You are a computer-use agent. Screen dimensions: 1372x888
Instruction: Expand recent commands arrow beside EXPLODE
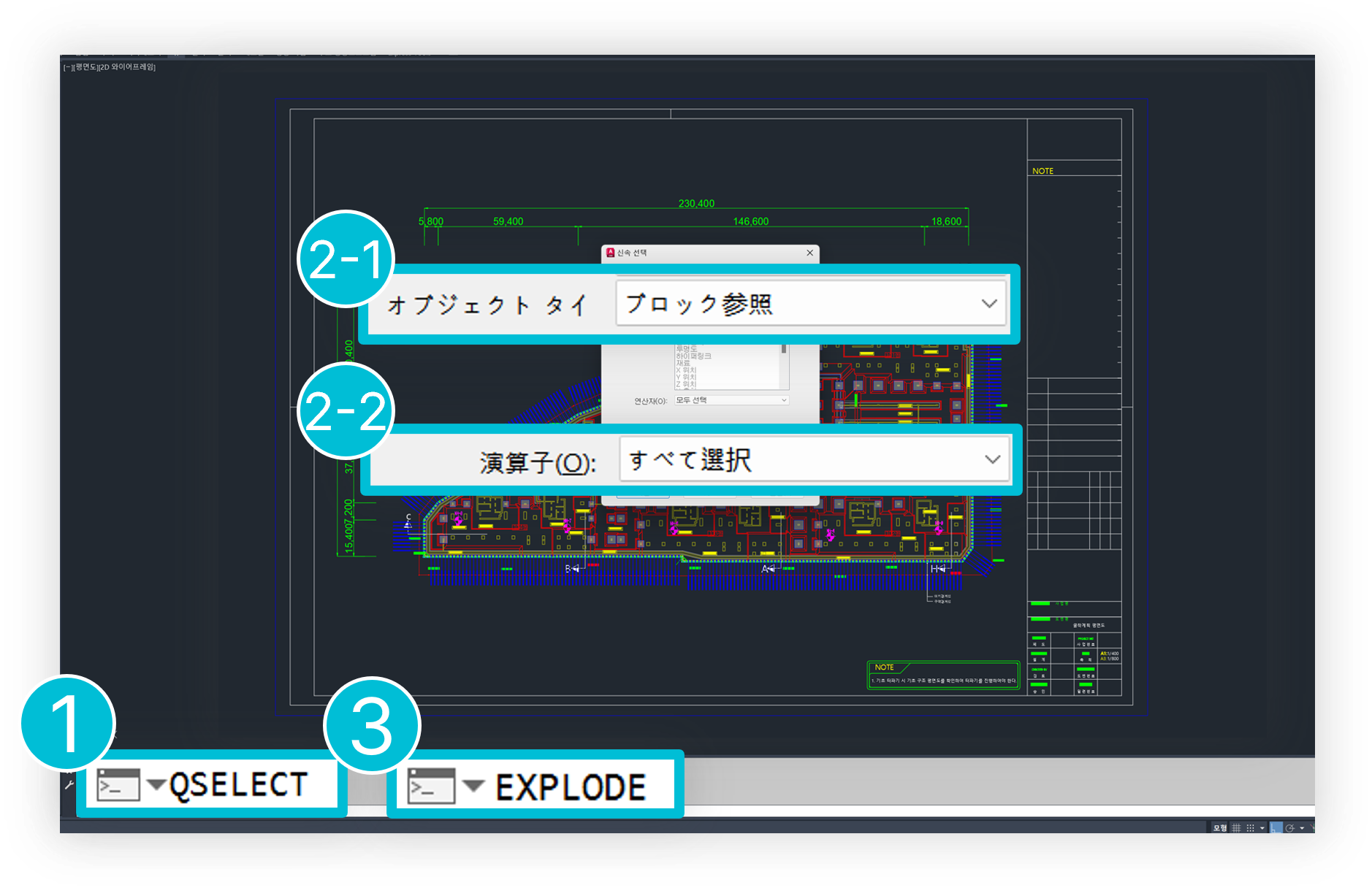coord(473,786)
